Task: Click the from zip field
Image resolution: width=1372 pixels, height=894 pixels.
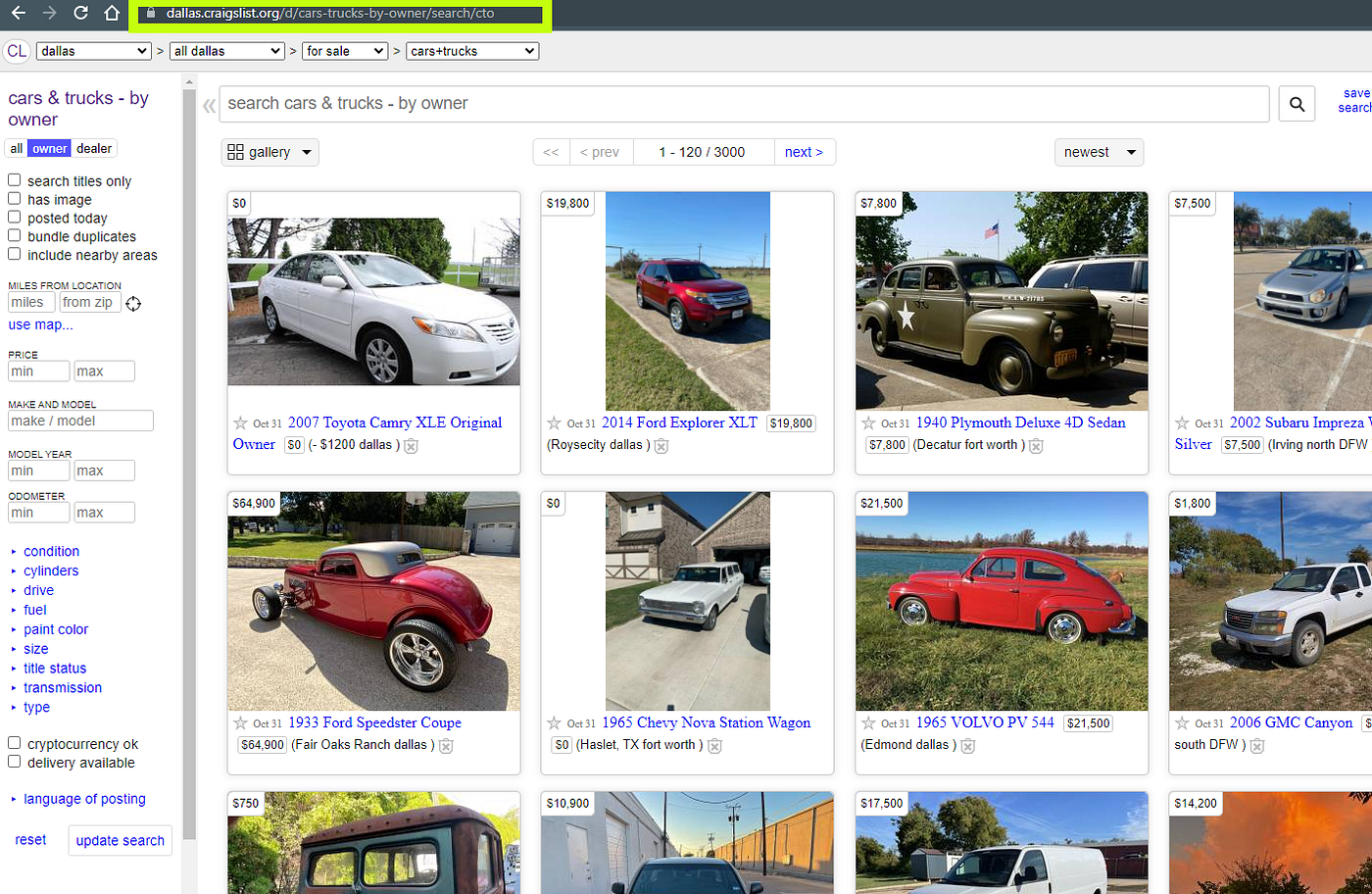Action: [90, 303]
